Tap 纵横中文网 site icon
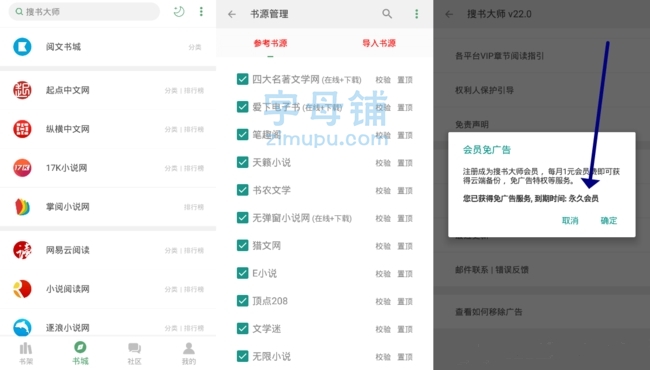This screenshot has height=370, width=650. 22,129
